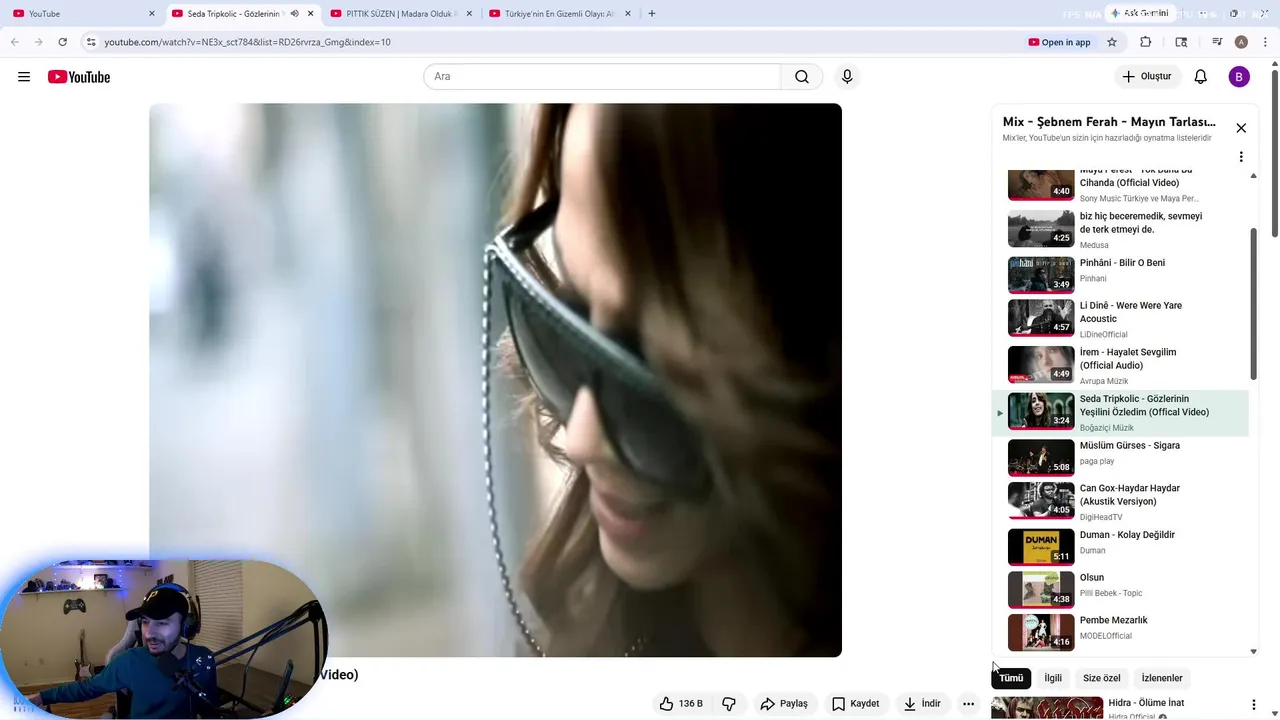The width and height of the screenshot is (1280, 720).
Task: Open Chrome three-dot menu
Action: tap(1266, 42)
